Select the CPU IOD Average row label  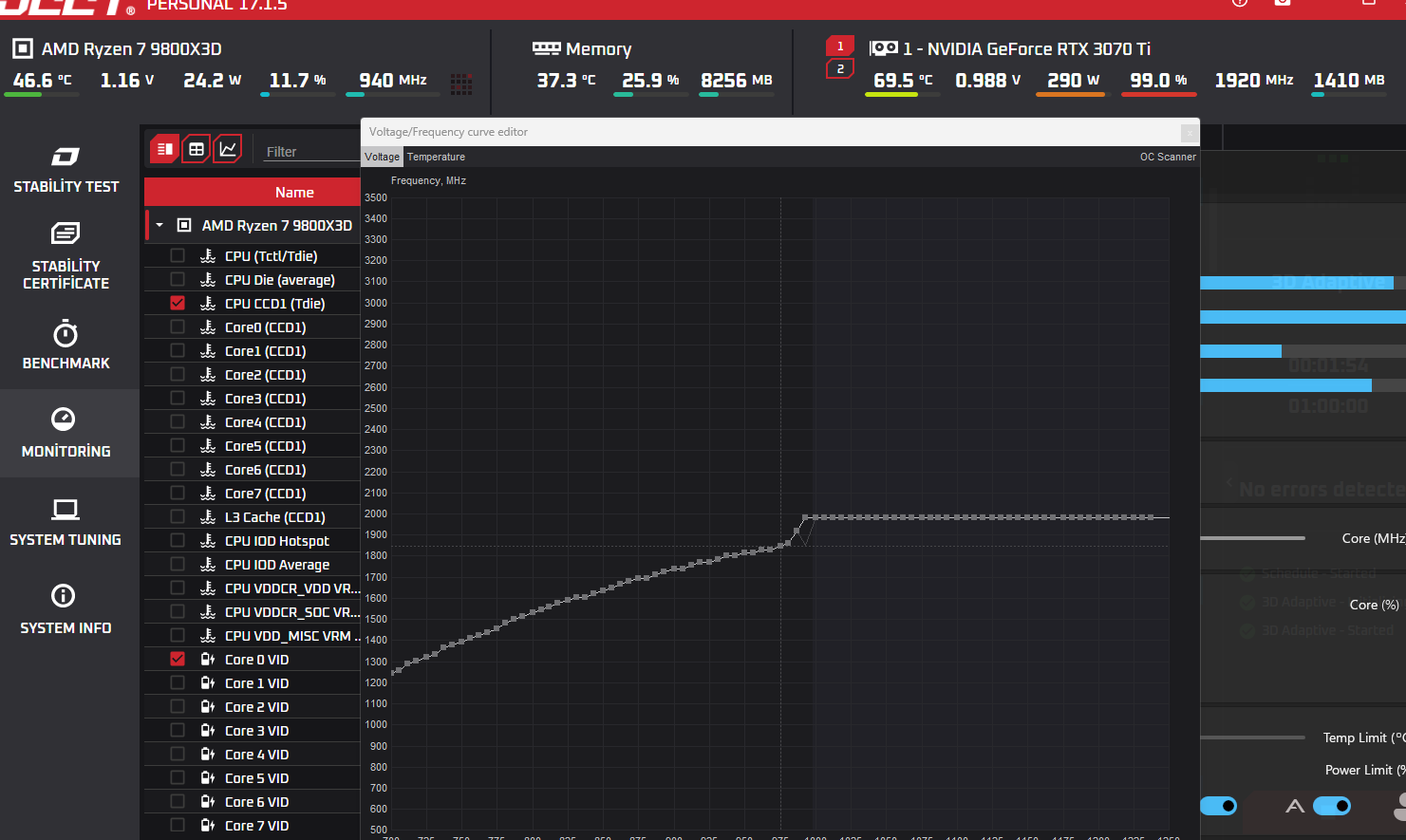coord(277,565)
